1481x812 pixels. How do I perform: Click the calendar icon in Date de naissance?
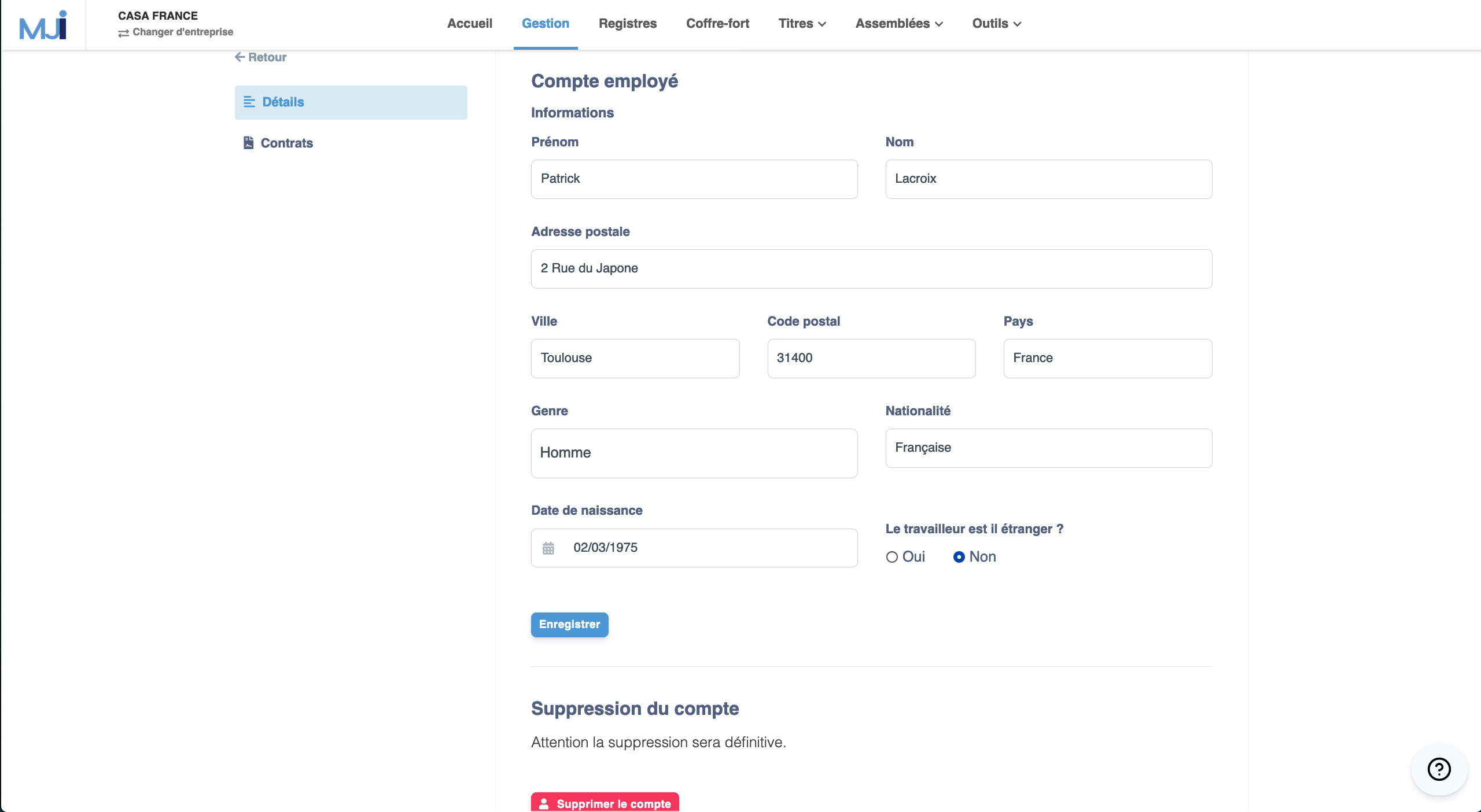[548, 548]
